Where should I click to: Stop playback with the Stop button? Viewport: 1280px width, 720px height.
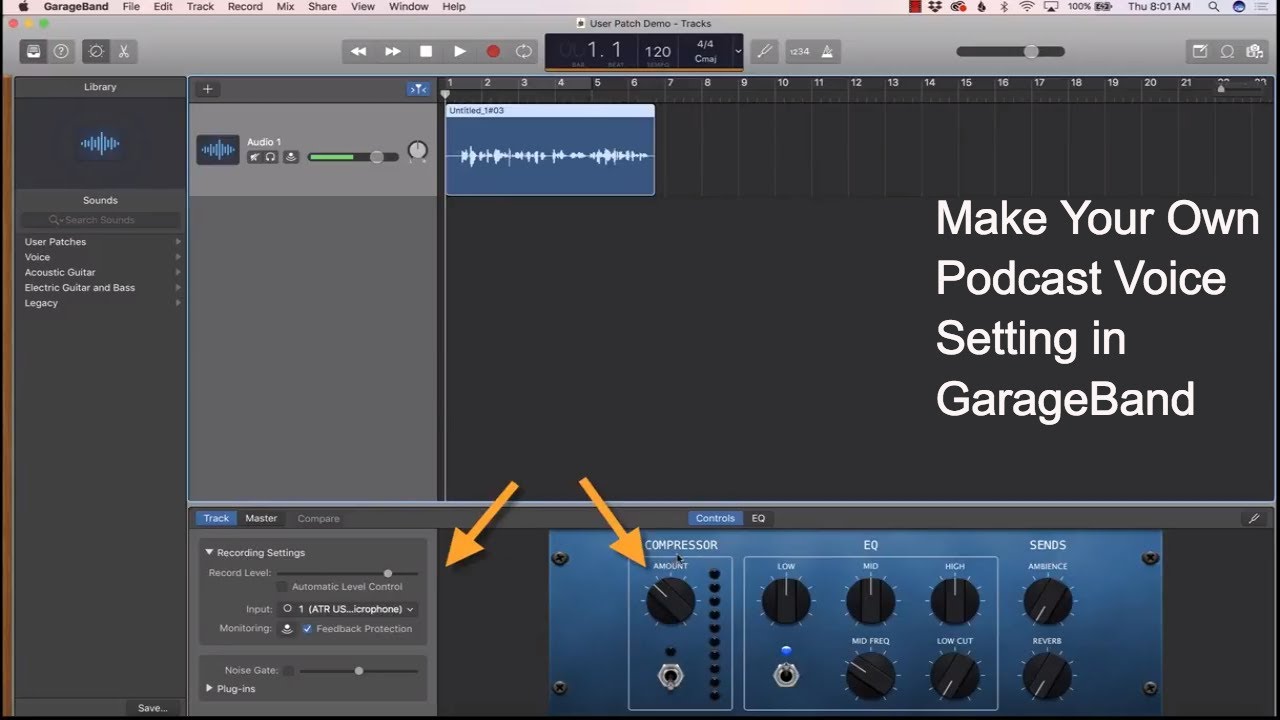click(426, 51)
